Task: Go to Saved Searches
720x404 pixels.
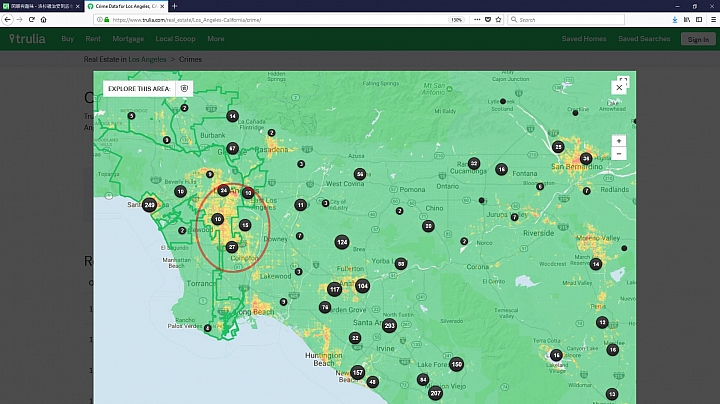Action: [644, 39]
